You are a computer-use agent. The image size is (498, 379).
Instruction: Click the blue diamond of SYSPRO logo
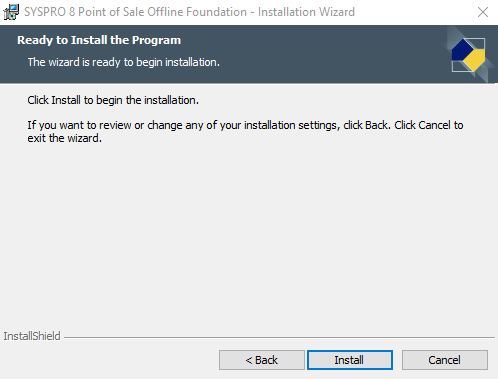coord(462,51)
